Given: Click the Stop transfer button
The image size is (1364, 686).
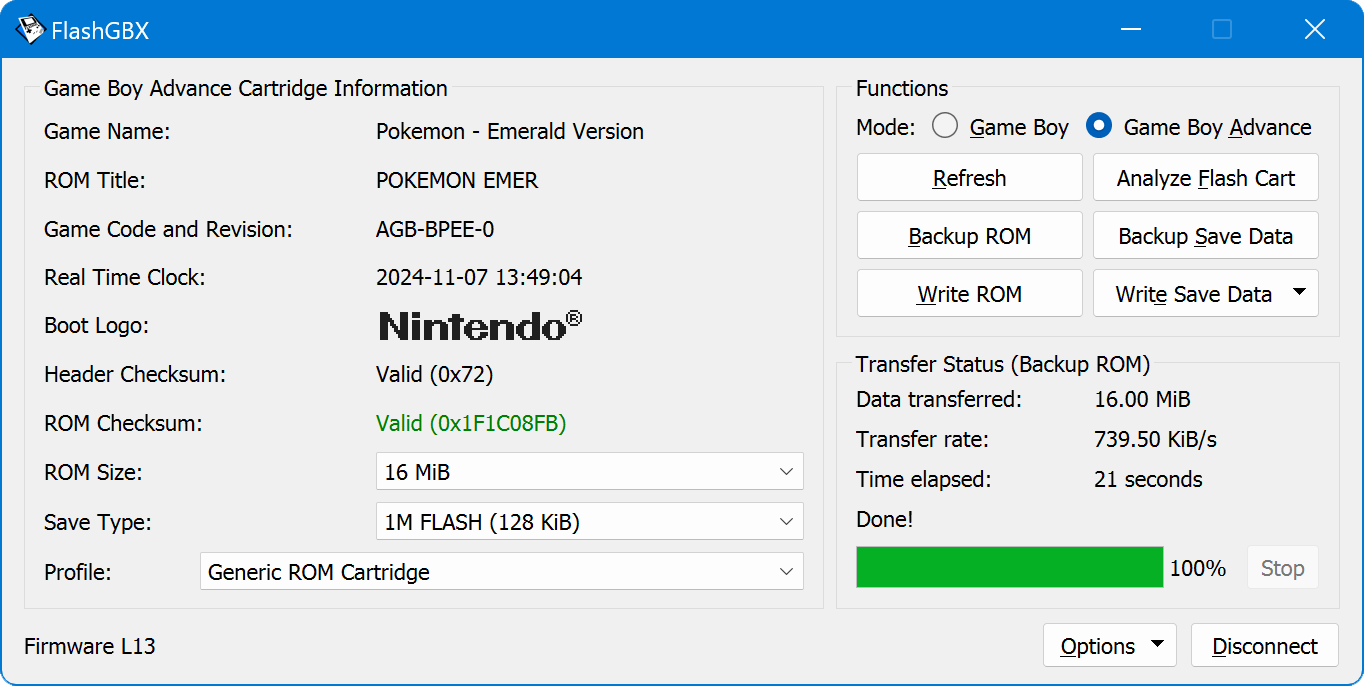Looking at the screenshot, I should pos(1282,568).
